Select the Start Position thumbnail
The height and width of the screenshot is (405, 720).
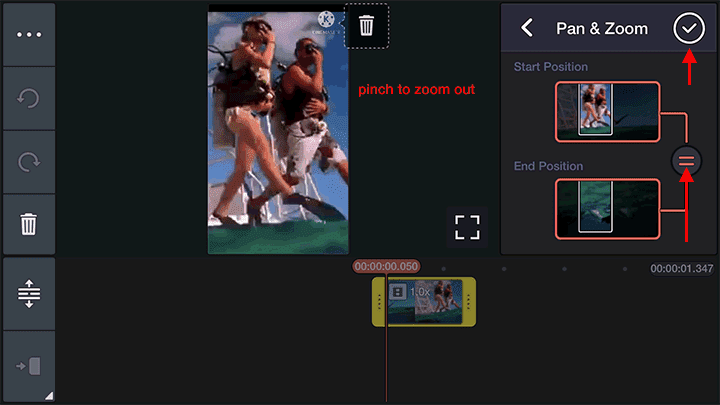coord(608,112)
